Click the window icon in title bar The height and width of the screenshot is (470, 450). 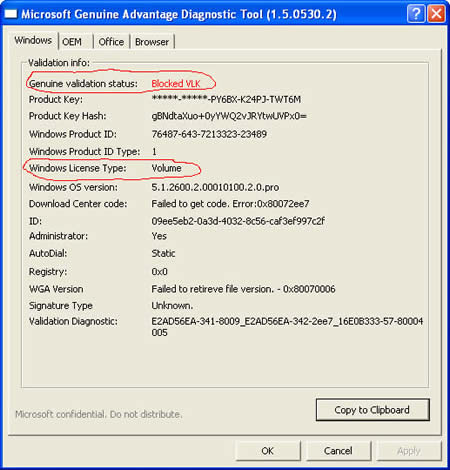[x=10, y=14]
